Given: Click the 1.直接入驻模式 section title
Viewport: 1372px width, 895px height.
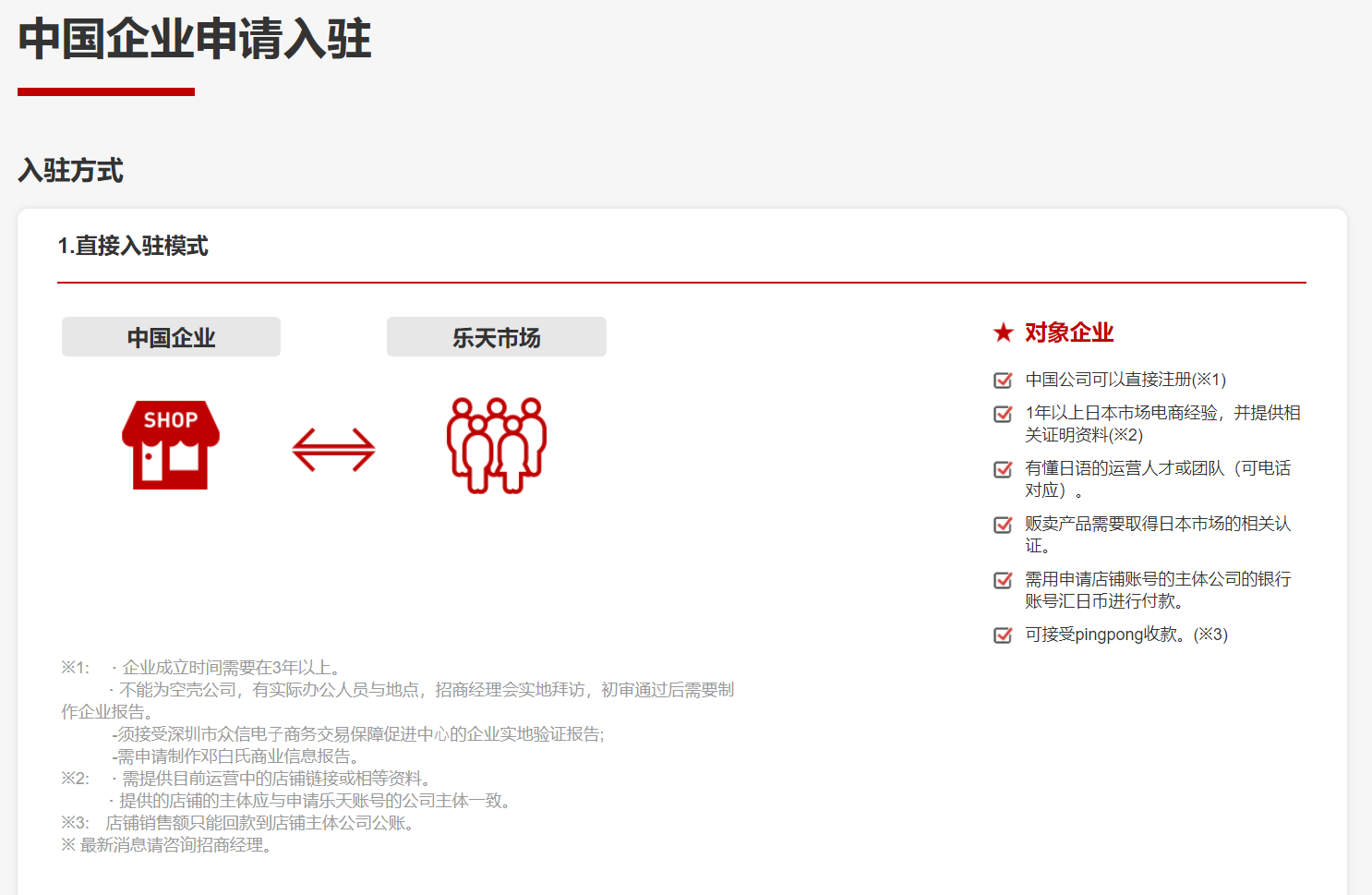Looking at the screenshot, I should (133, 246).
